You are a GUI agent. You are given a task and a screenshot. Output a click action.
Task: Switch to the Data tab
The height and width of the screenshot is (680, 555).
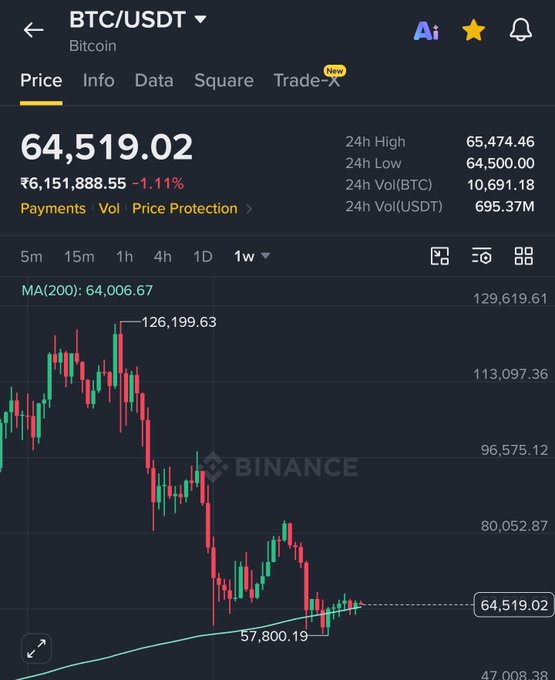154,81
